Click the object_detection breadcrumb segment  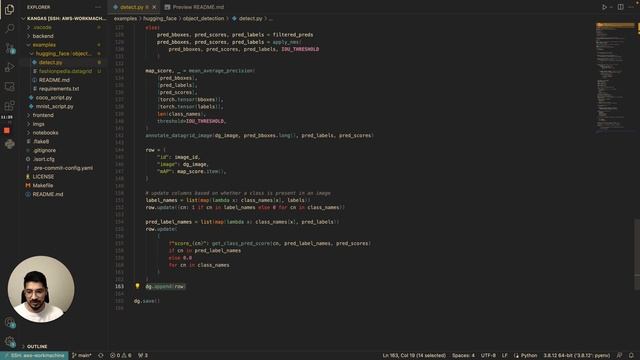(203, 18)
